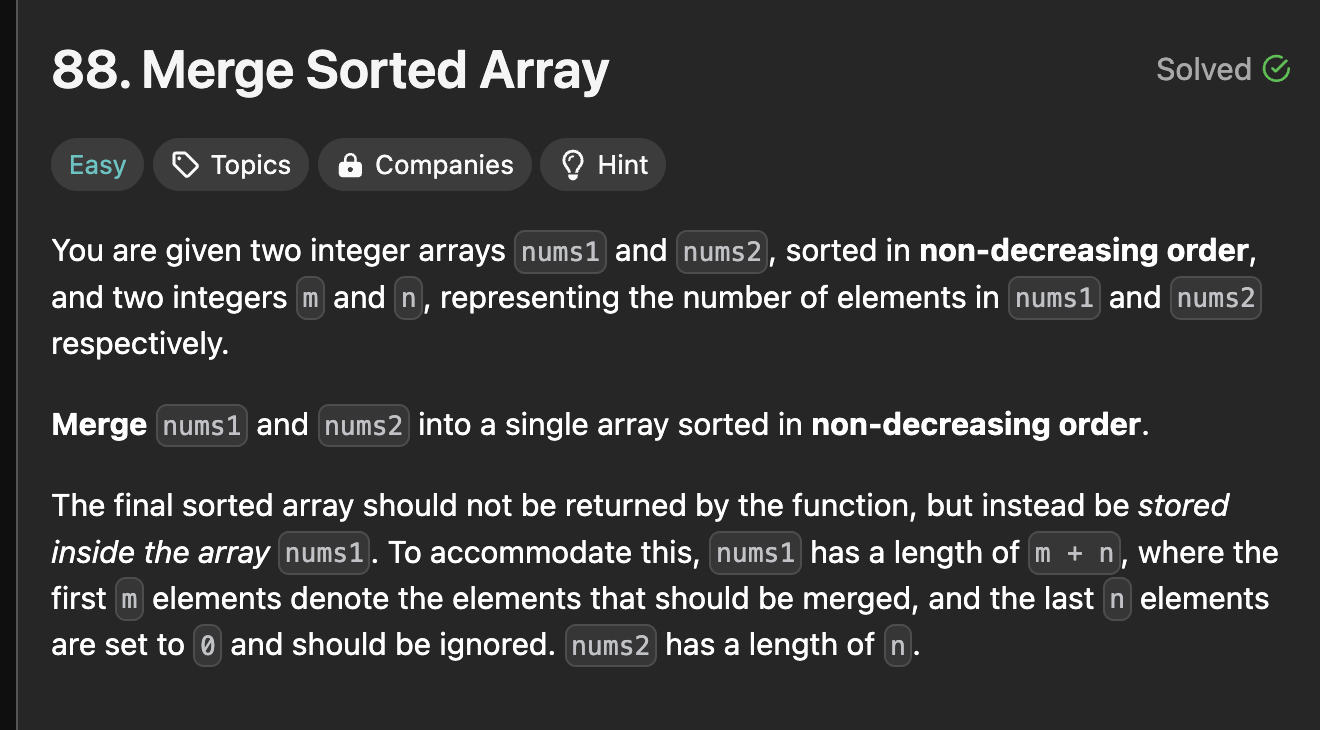Viewport: 1320px width, 730px height.
Task: Click the nums1 chip following 'elements in'
Action: pyautogui.click(x=1054, y=298)
